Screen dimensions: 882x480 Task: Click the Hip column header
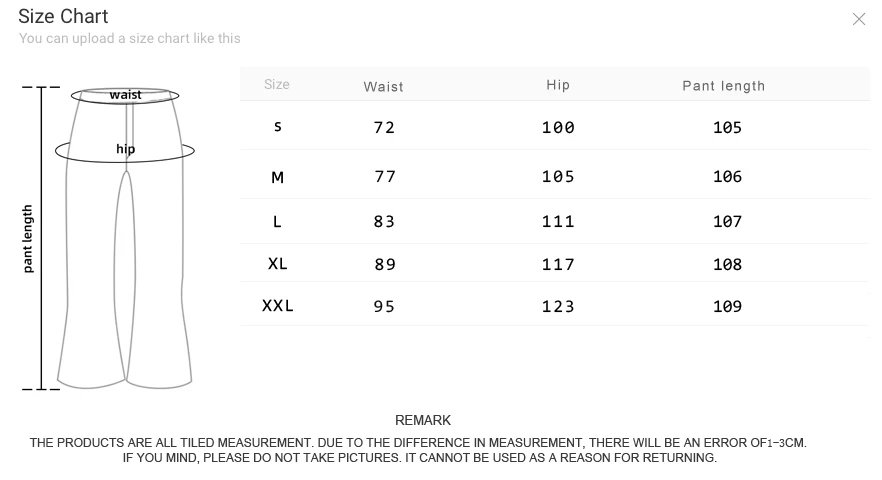coord(558,85)
